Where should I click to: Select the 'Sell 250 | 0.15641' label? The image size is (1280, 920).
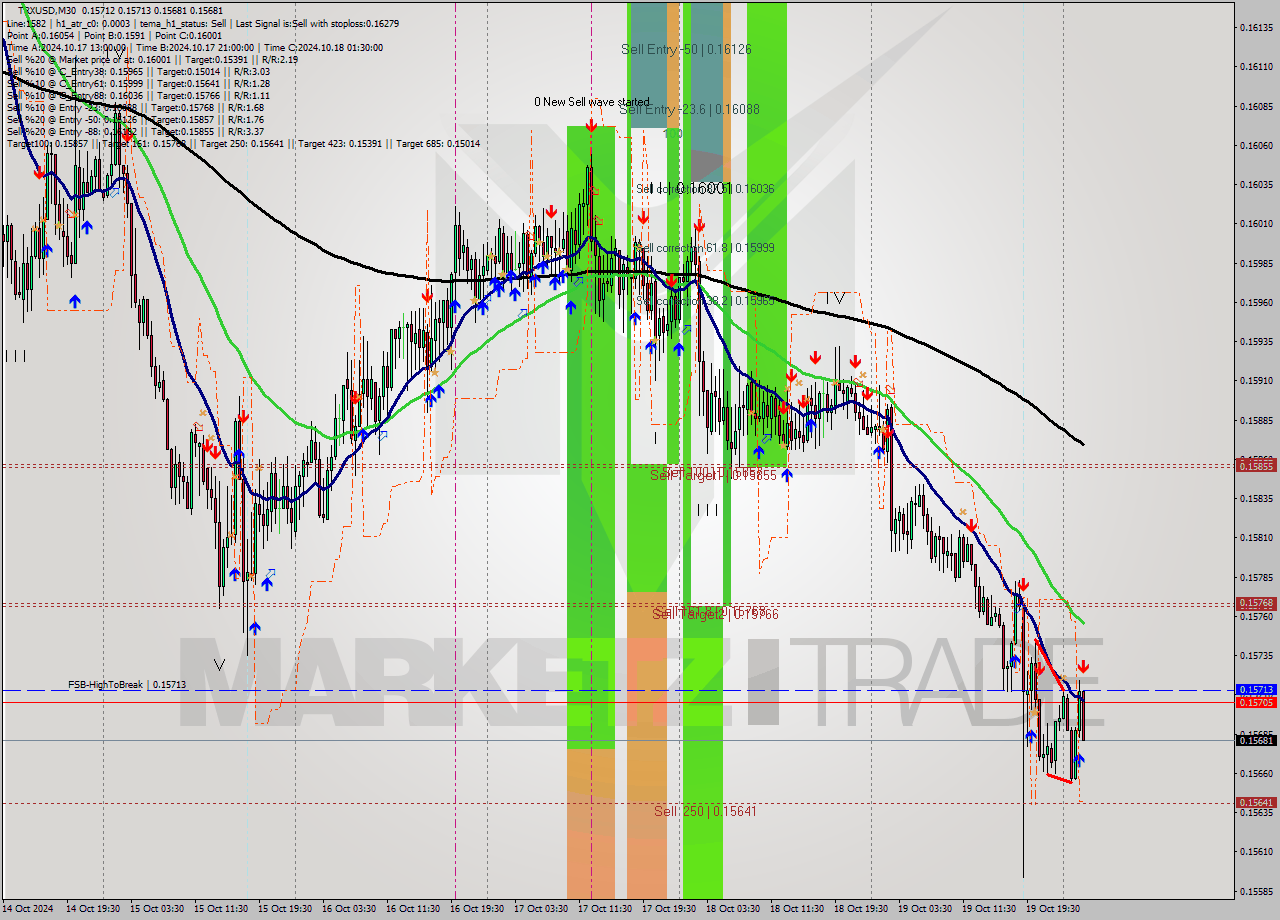(705, 811)
